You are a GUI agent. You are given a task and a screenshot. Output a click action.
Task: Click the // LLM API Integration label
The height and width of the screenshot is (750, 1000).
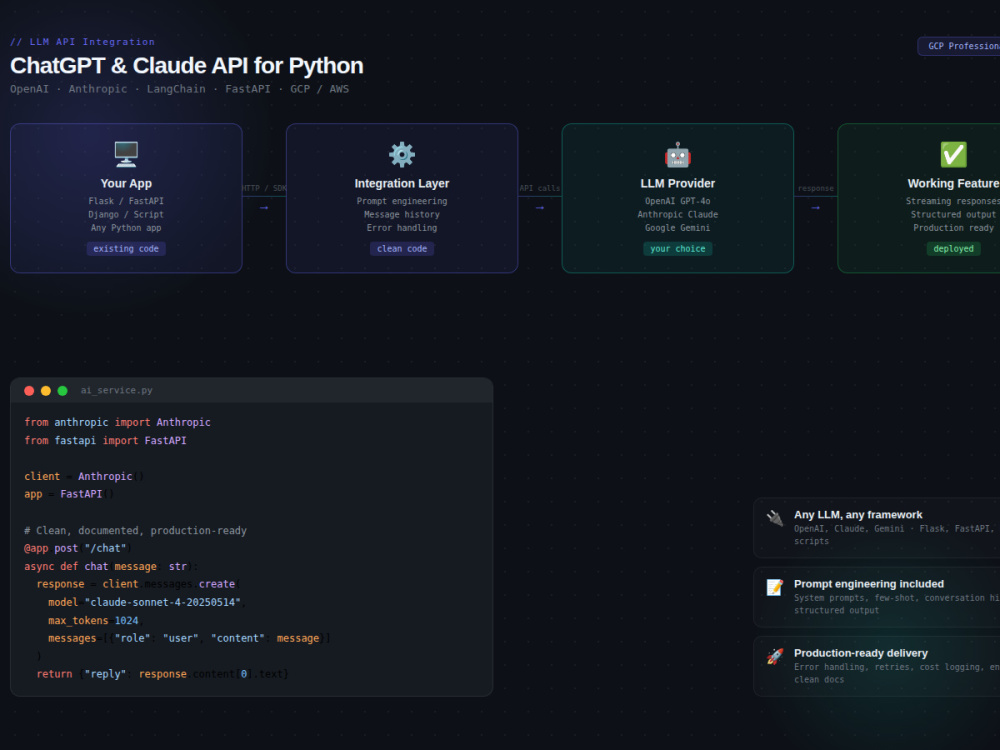pos(82,42)
